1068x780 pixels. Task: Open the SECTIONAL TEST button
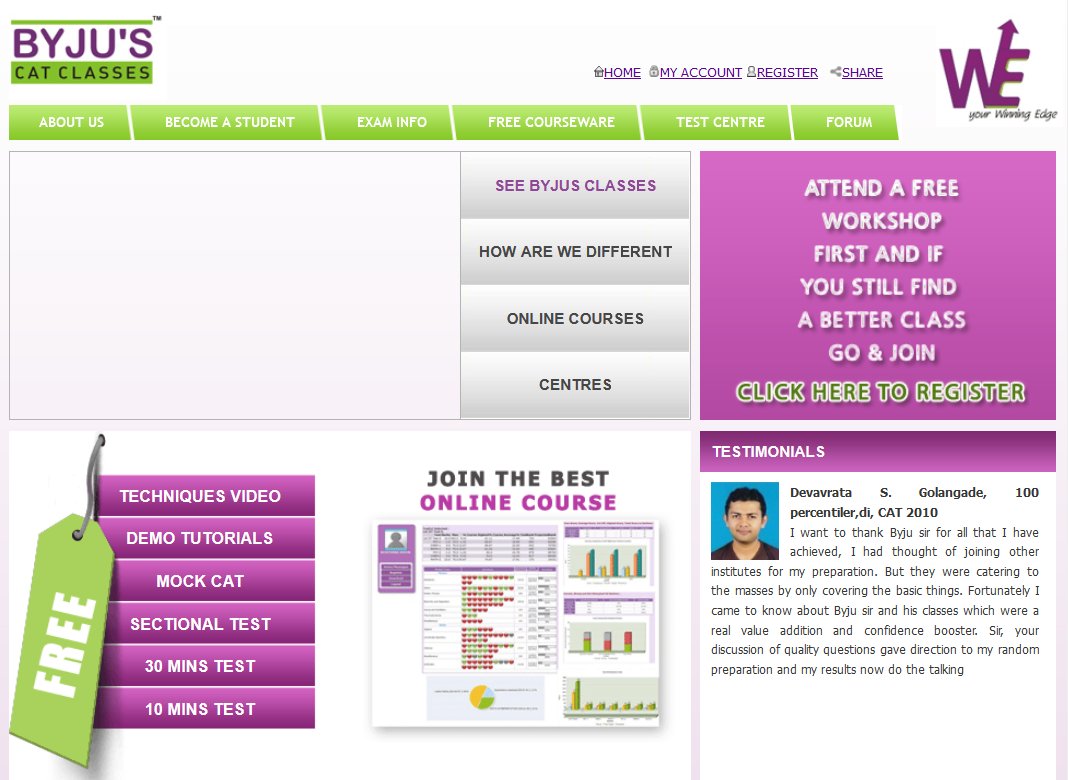click(x=208, y=624)
